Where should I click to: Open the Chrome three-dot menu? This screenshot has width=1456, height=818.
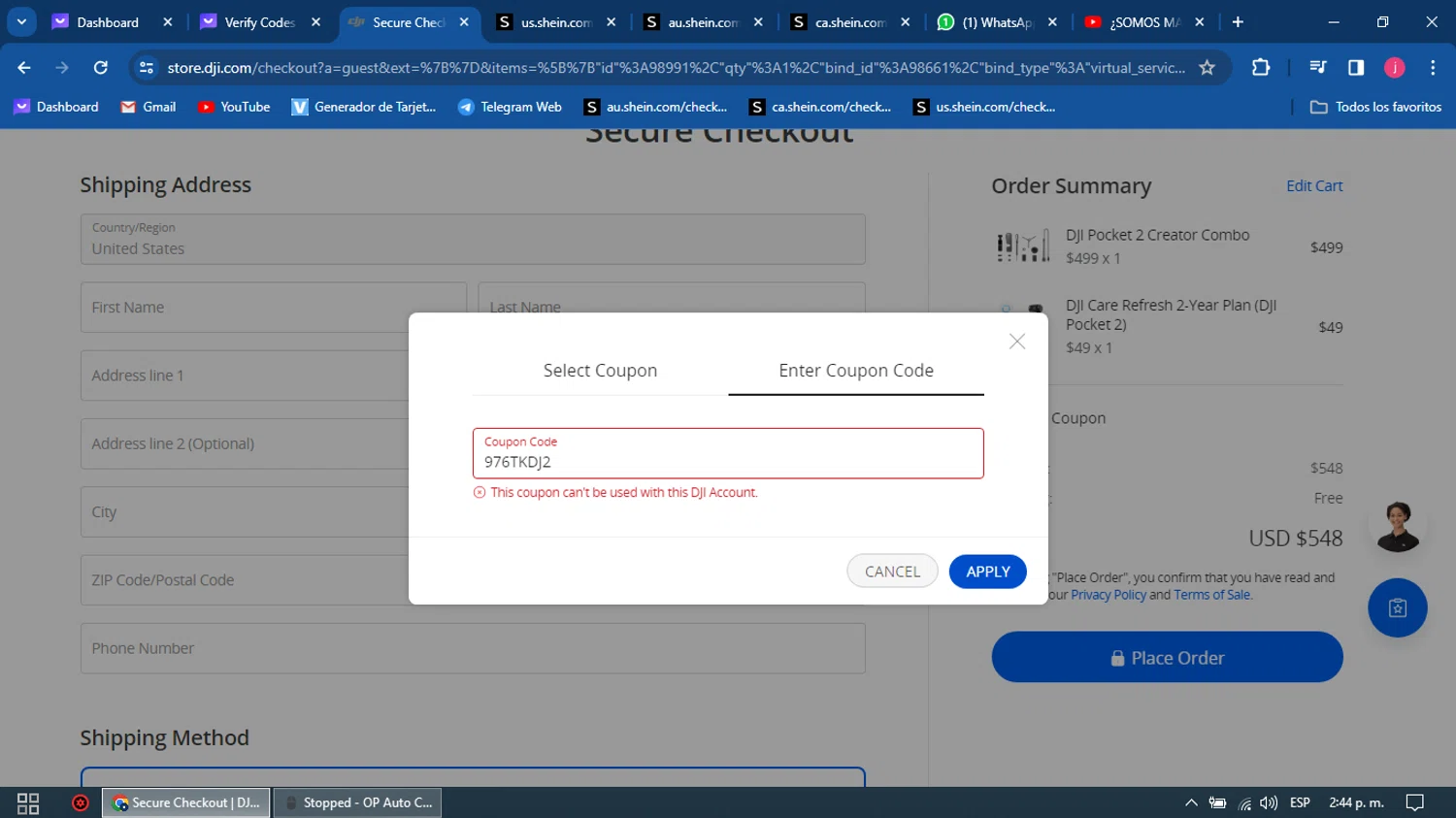coord(1433,67)
